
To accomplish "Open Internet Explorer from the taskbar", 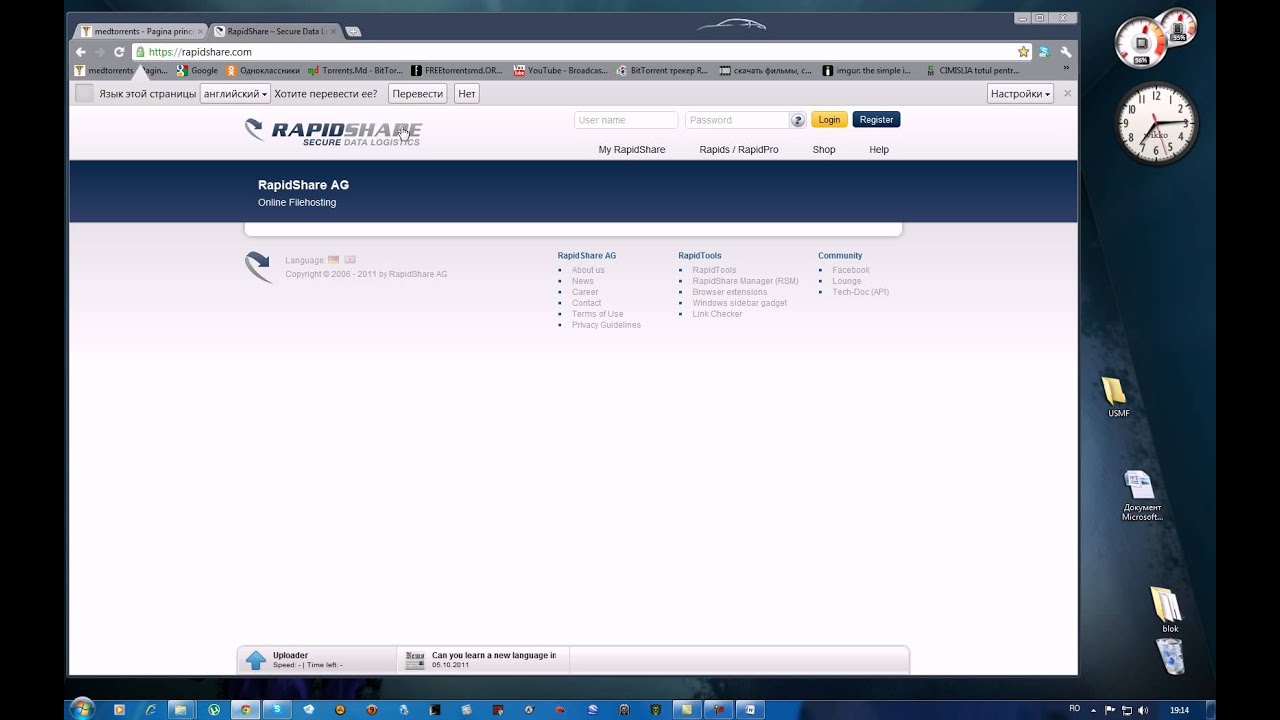I will (x=151, y=710).
